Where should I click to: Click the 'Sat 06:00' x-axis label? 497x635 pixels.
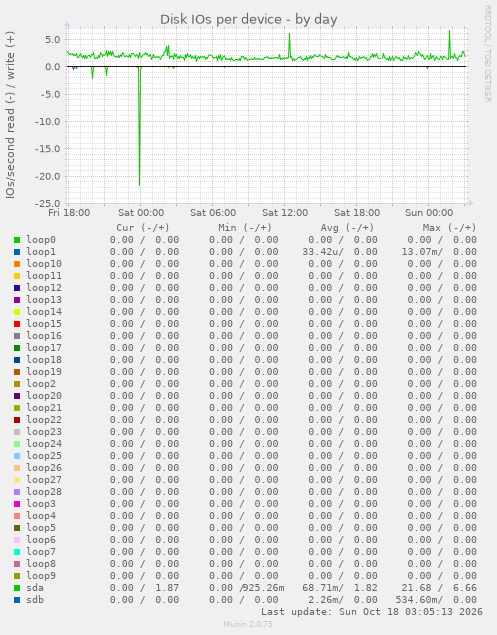(213, 213)
